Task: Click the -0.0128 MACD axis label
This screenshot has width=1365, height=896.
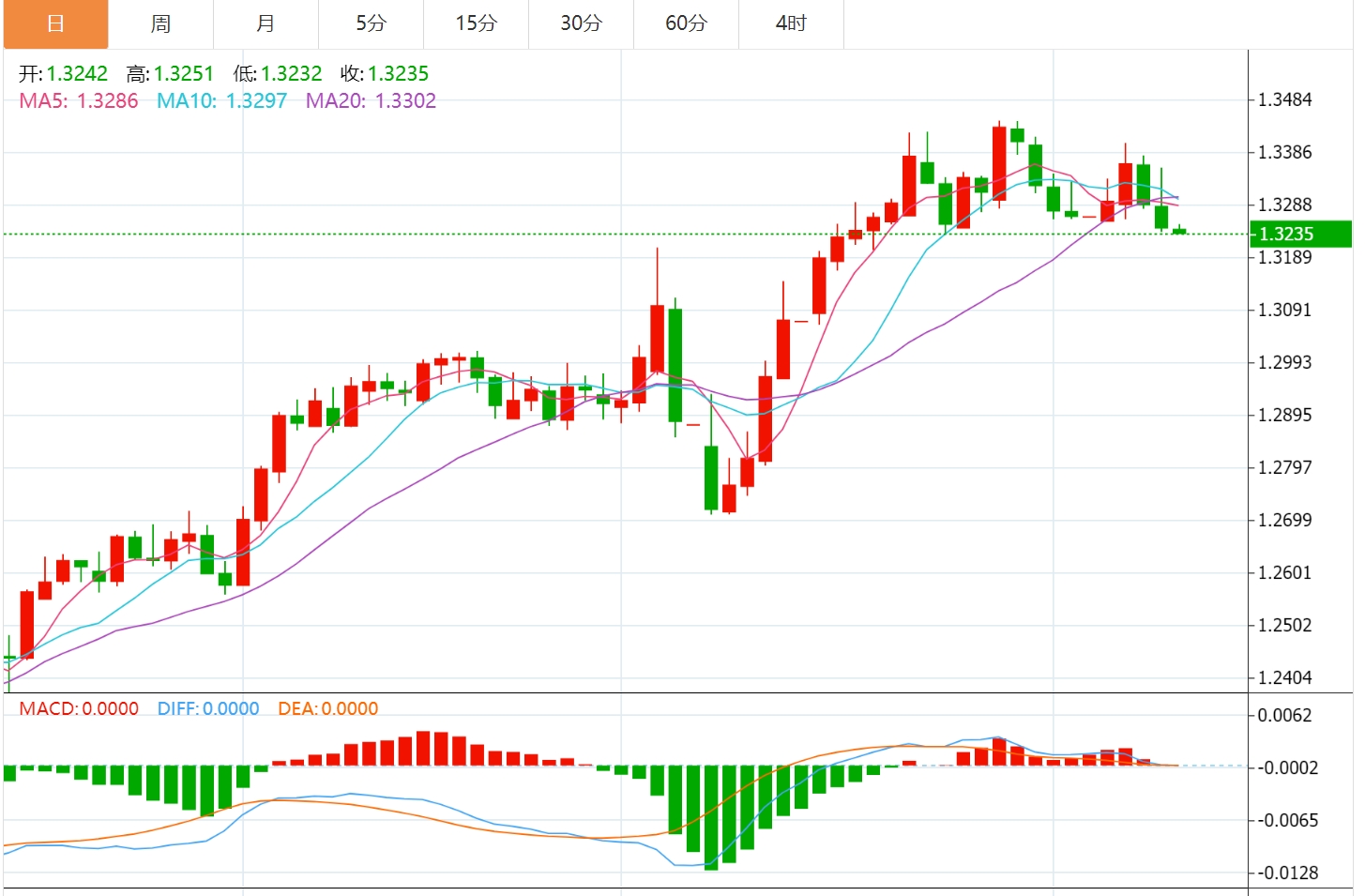Action: tap(1287, 873)
